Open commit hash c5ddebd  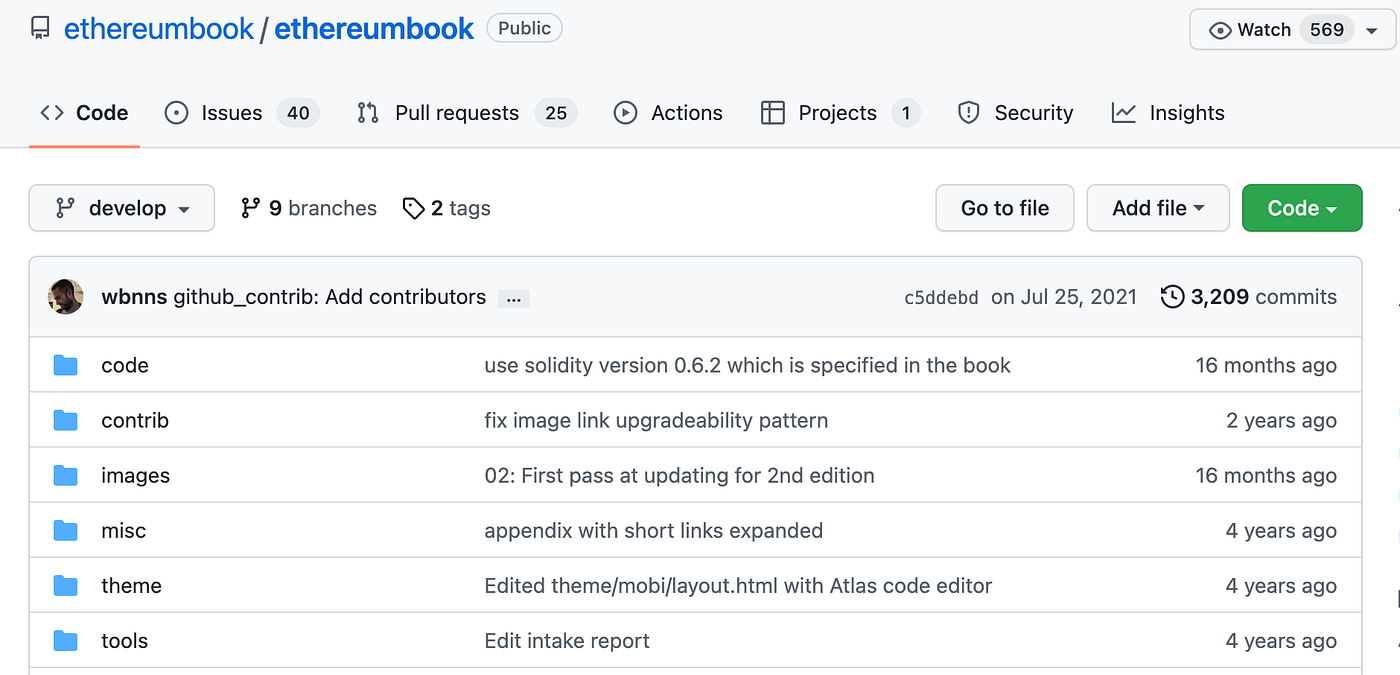tap(941, 298)
